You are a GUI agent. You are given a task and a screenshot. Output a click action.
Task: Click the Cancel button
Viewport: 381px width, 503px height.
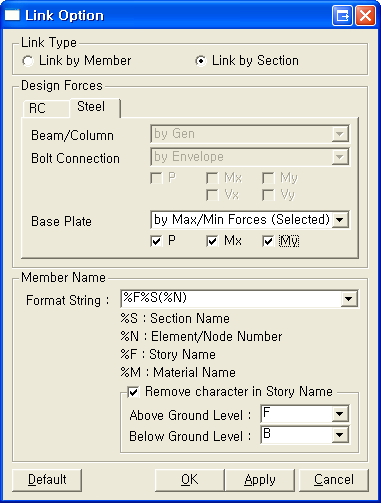point(334,480)
